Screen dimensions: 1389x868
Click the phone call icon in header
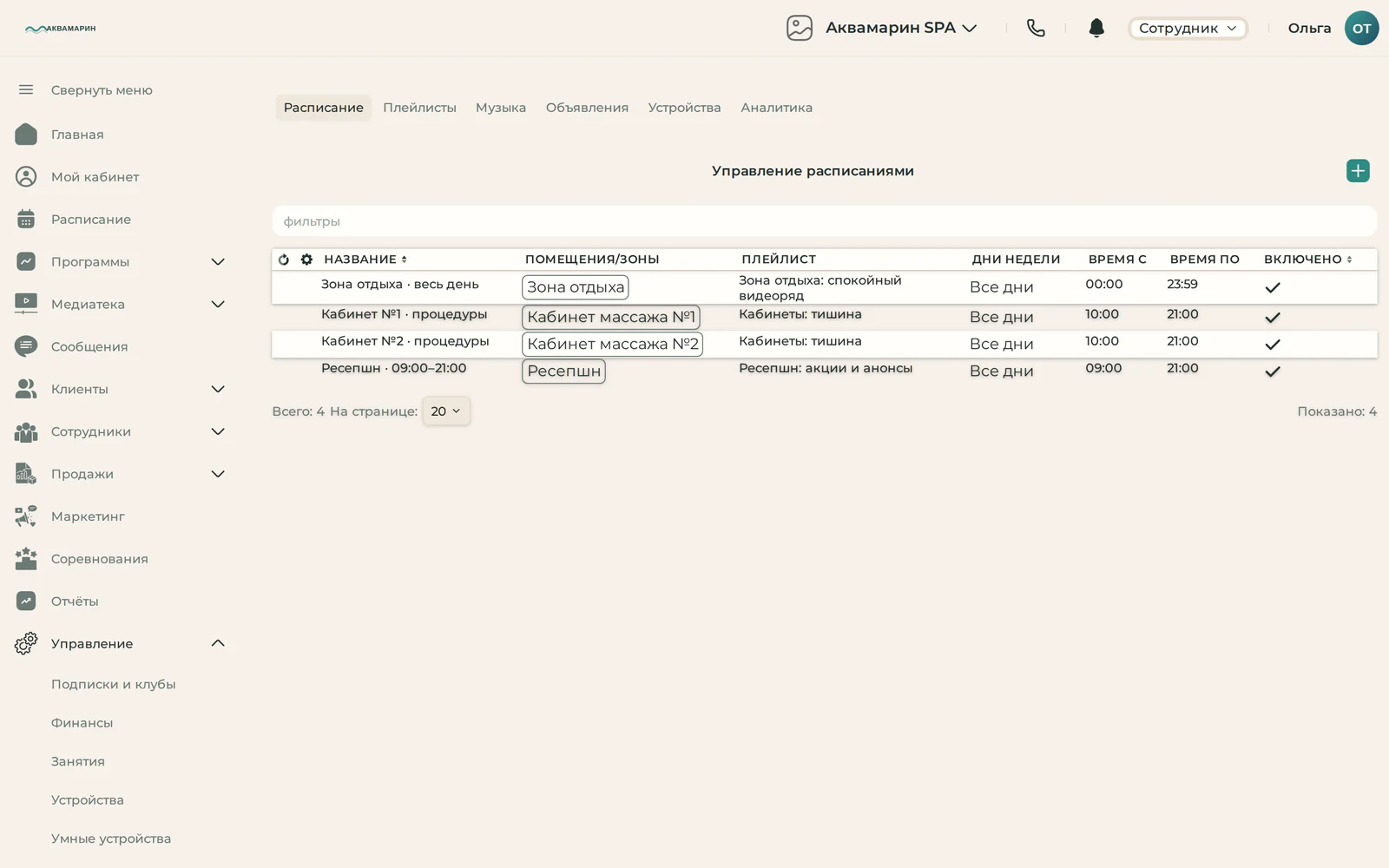[x=1036, y=28]
